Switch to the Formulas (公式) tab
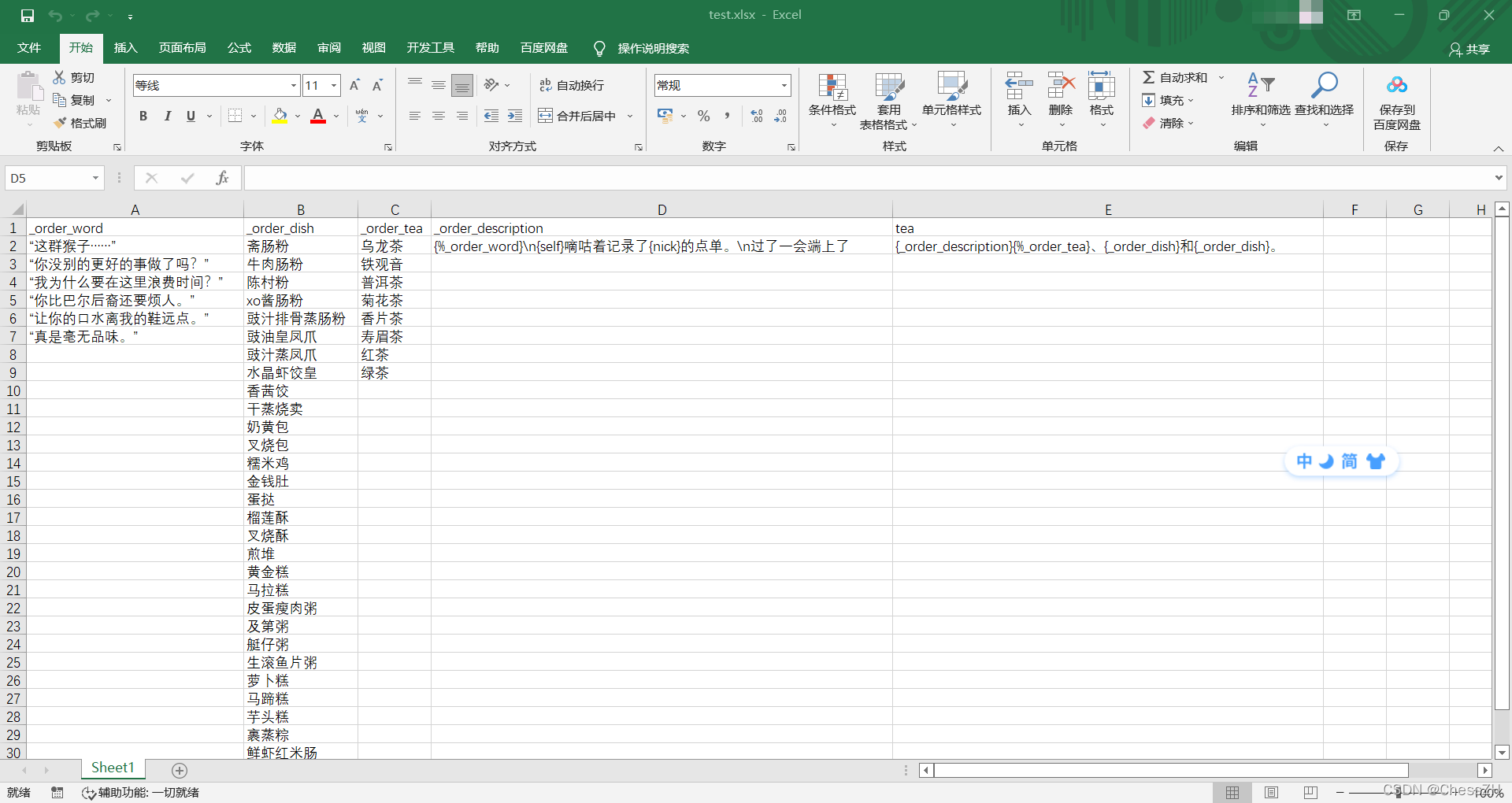Viewport: 1512px width, 803px height. pyautogui.click(x=239, y=48)
